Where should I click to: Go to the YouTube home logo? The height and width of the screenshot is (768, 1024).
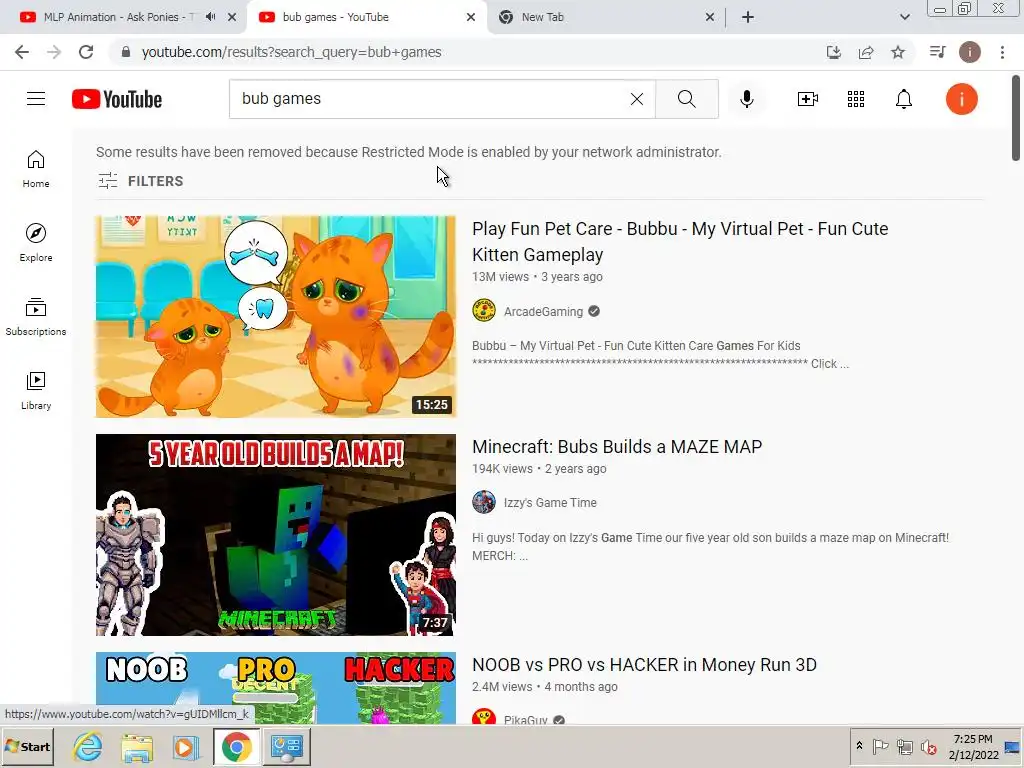(x=117, y=99)
